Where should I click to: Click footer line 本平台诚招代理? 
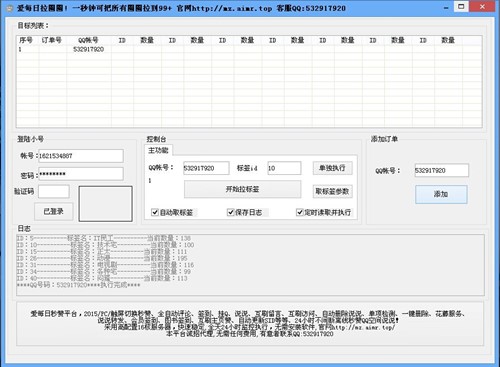(249, 334)
